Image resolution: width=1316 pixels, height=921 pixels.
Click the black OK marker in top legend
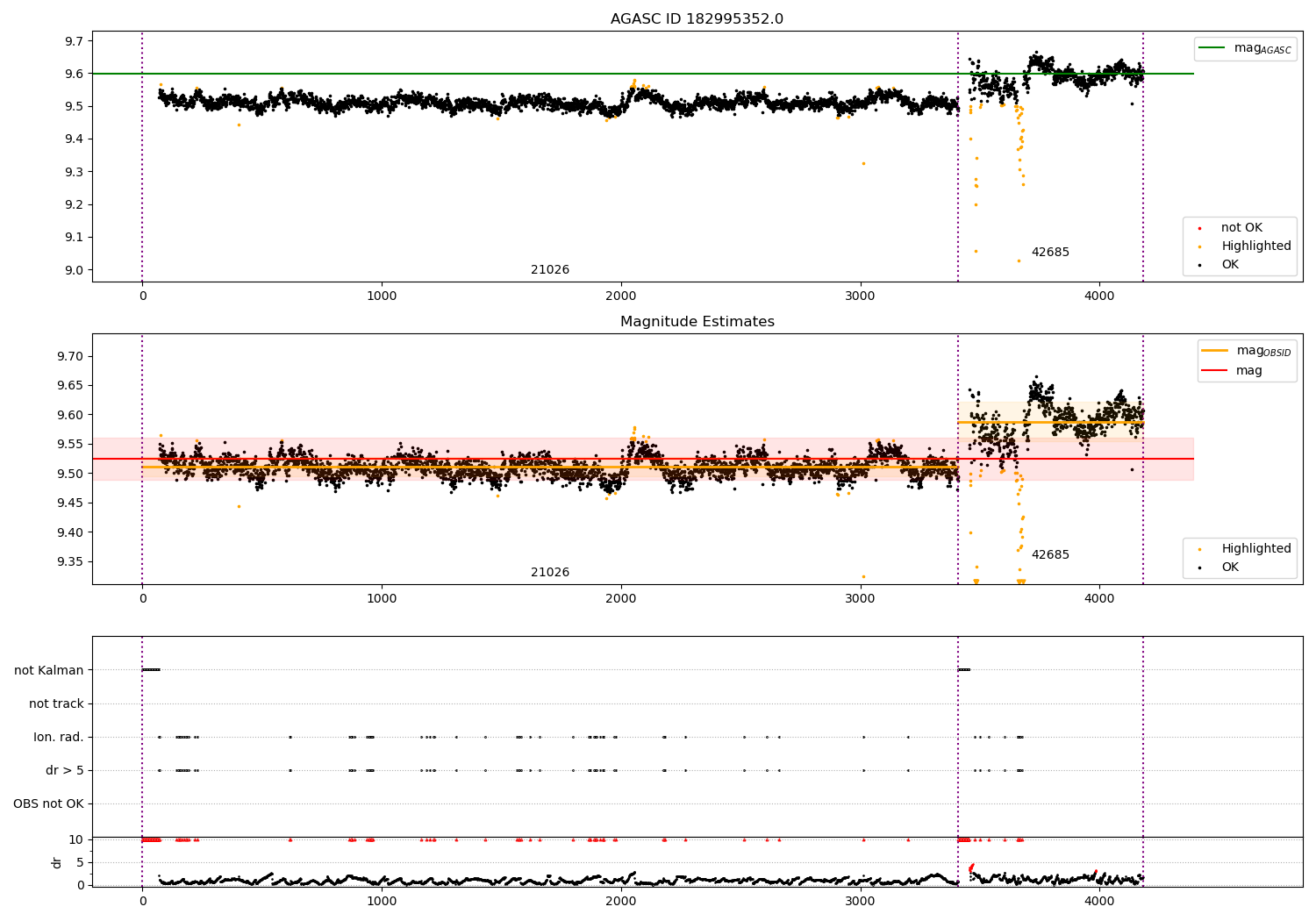[1200, 265]
